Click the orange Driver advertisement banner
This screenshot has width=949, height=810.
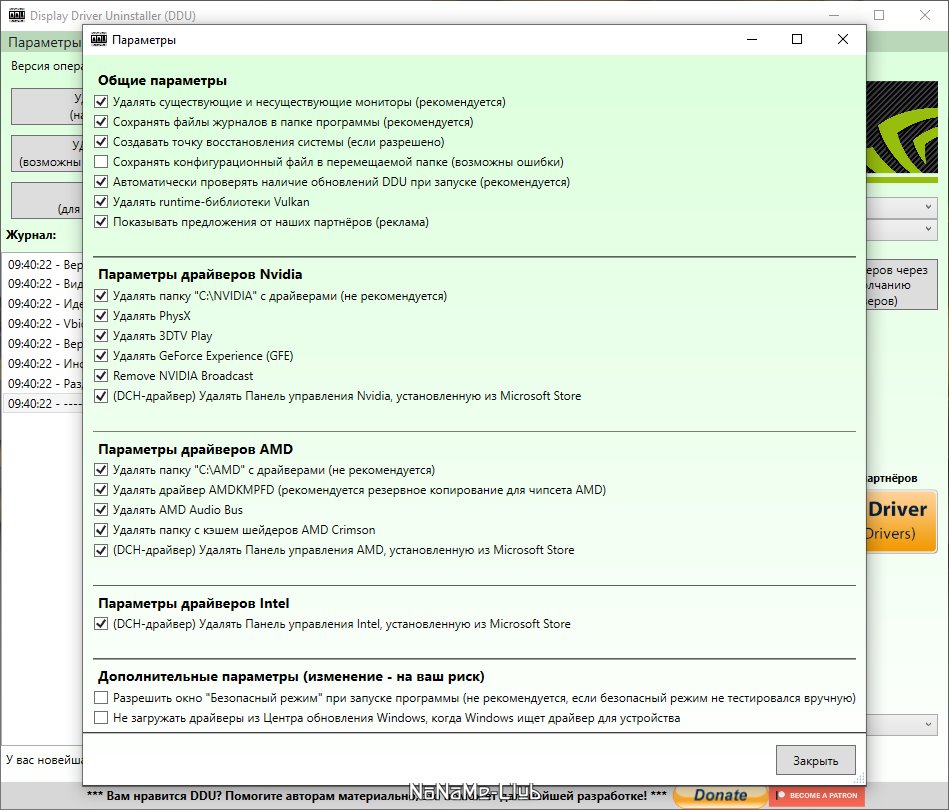[x=902, y=521]
